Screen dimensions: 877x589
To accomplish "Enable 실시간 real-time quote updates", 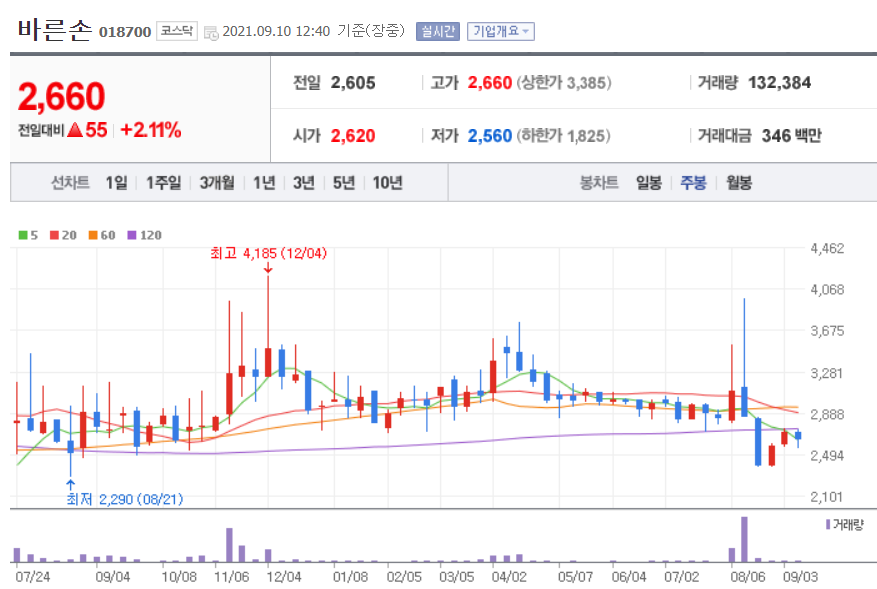I will pos(437,31).
